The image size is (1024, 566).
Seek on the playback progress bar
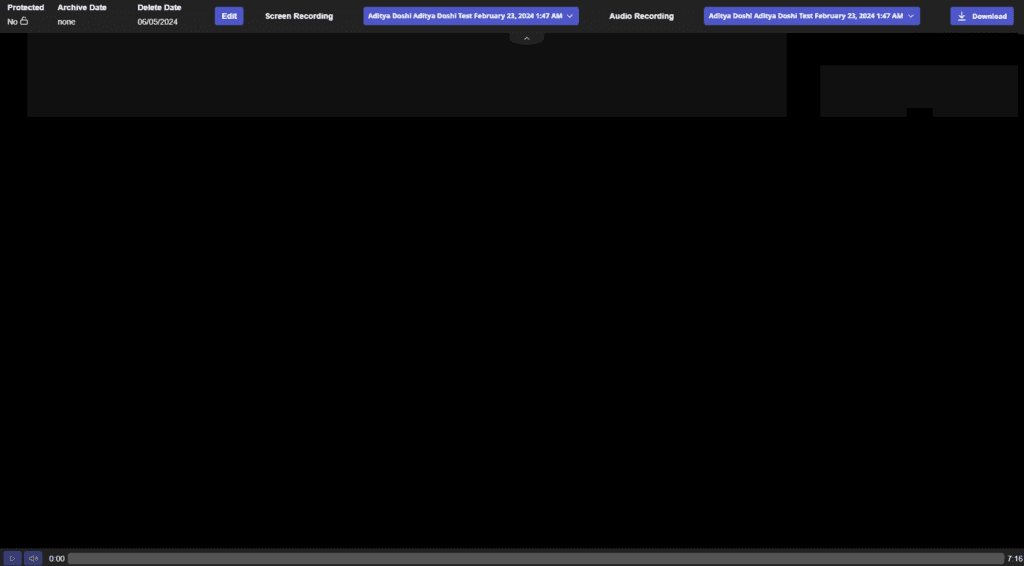(x=536, y=558)
